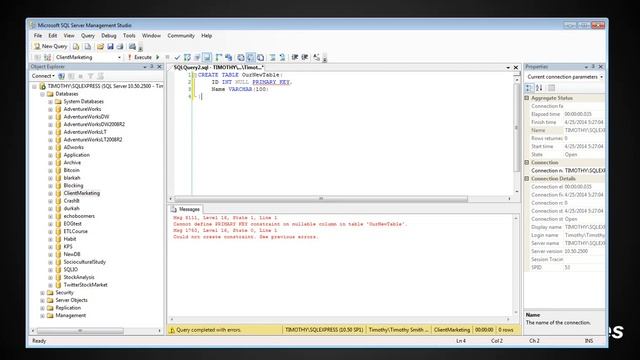Open the Help menu
This screenshot has width=640, height=360.
(207, 36)
